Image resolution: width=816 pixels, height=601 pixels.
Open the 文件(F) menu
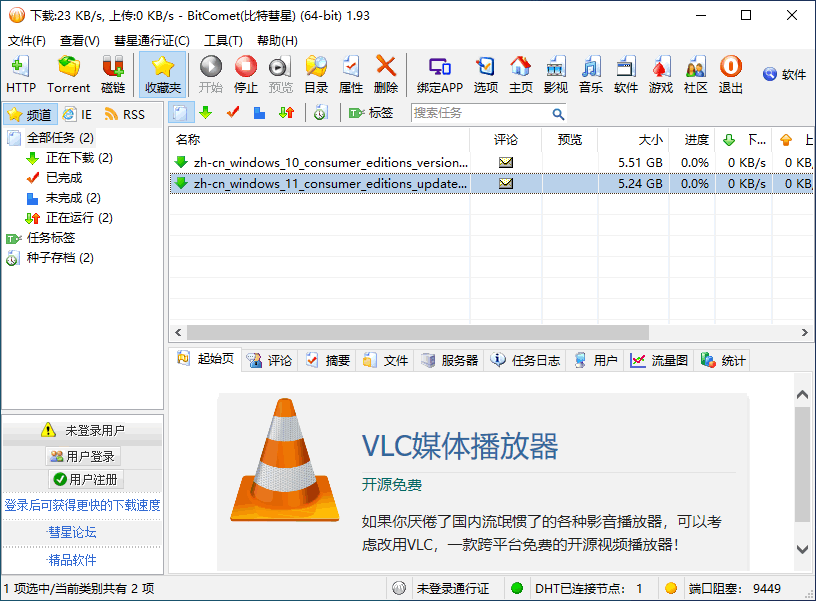(27, 41)
